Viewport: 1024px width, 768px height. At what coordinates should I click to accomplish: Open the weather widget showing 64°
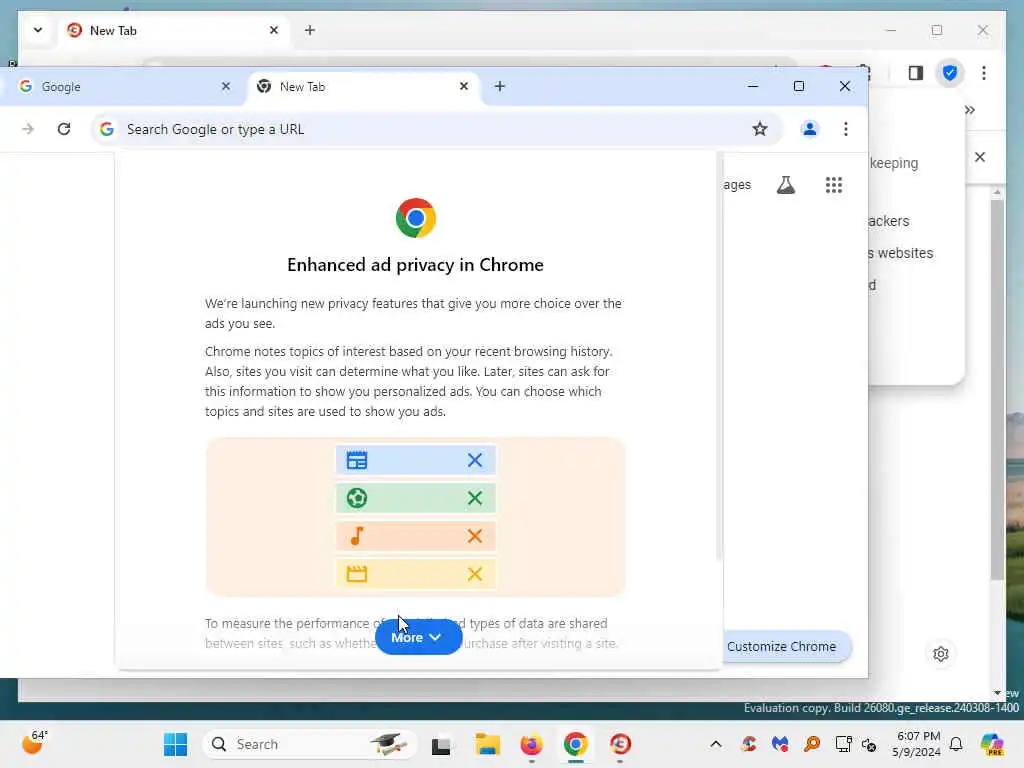click(34, 743)
